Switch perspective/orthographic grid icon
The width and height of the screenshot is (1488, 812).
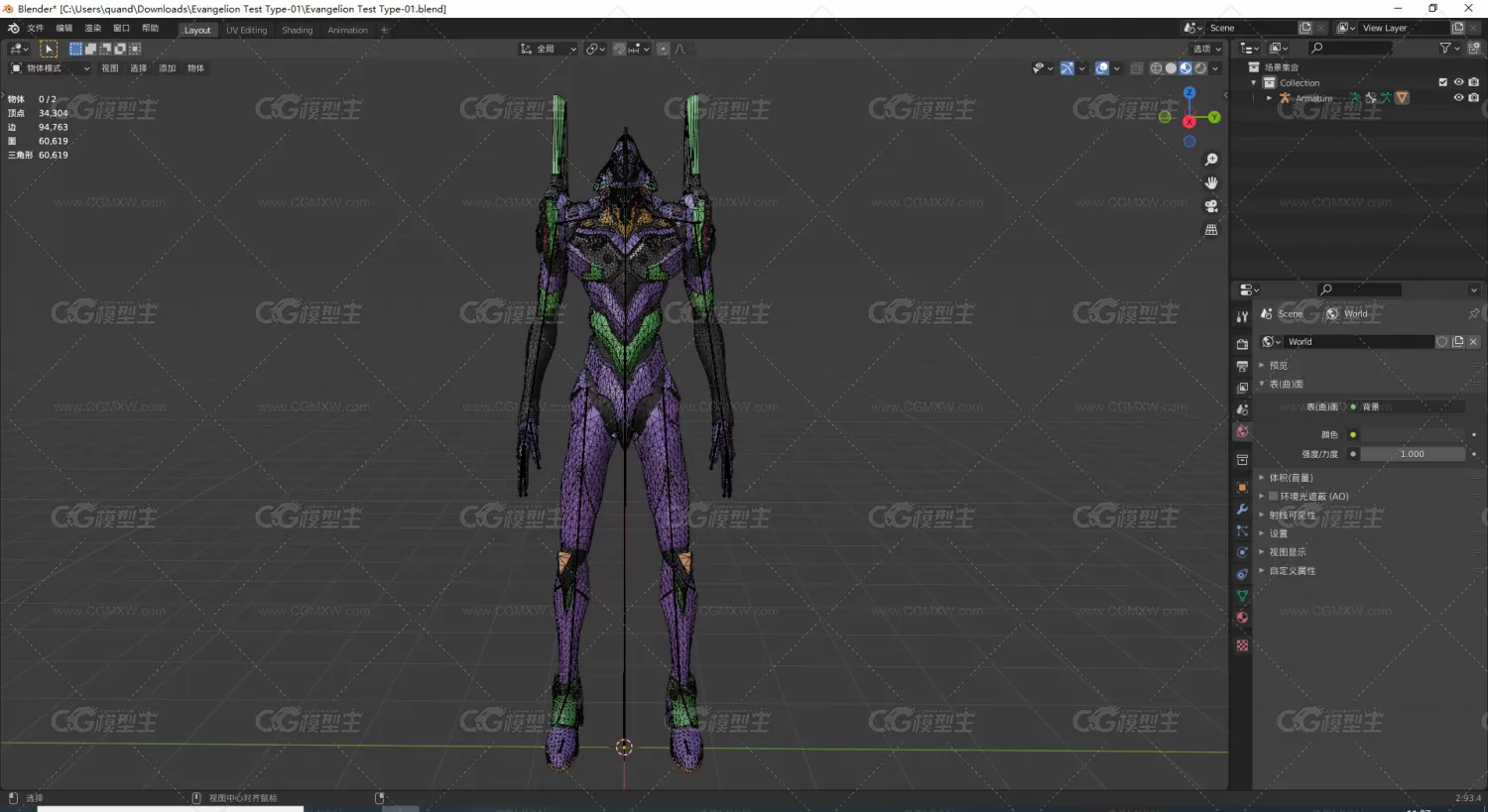click(x=1211, y=229)
